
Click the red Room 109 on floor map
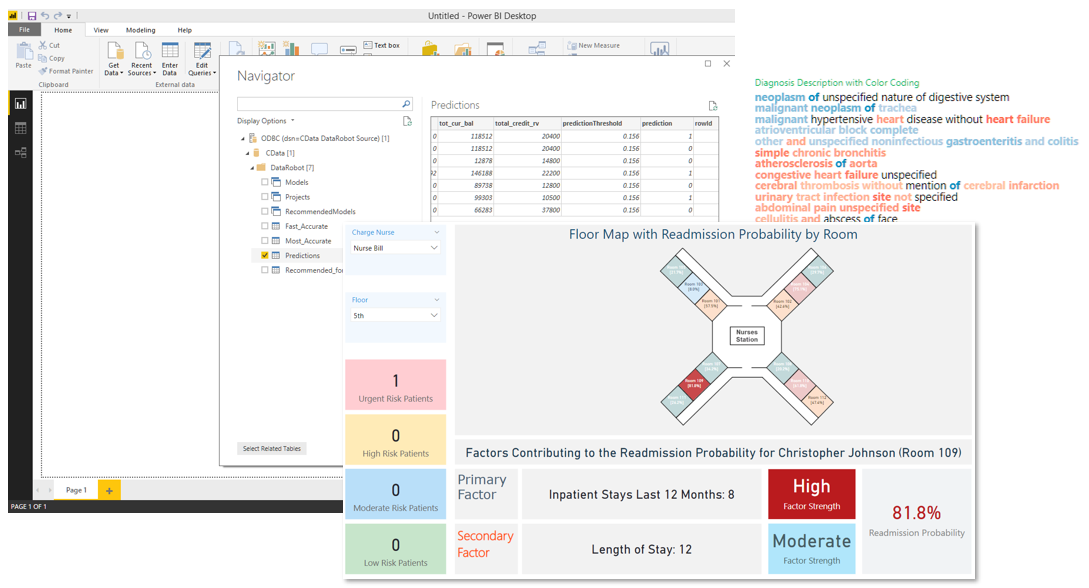[695, 383]
